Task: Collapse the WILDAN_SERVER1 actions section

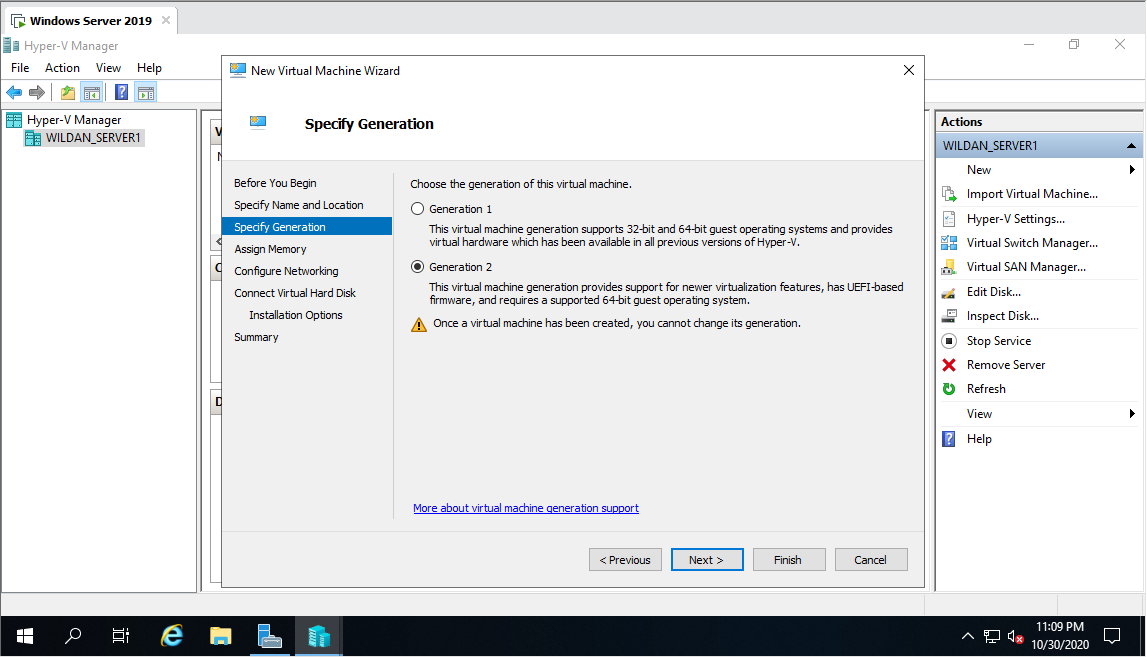Action: [1130, 144]
